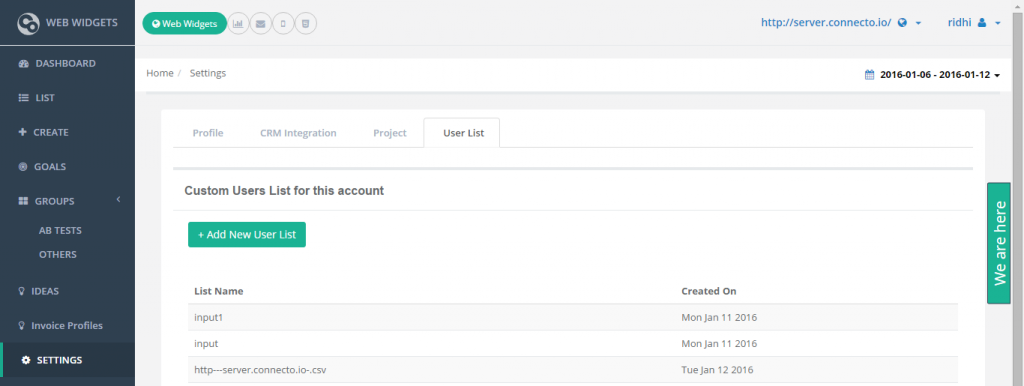Switch to the Profile tab
1024x386 pixels.
coord(208,133)
